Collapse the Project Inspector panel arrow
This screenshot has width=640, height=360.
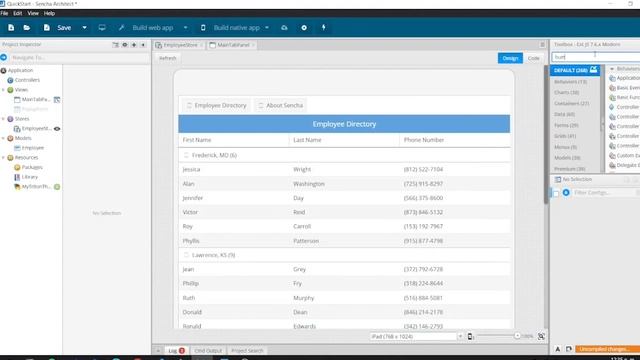coord(143,44)
